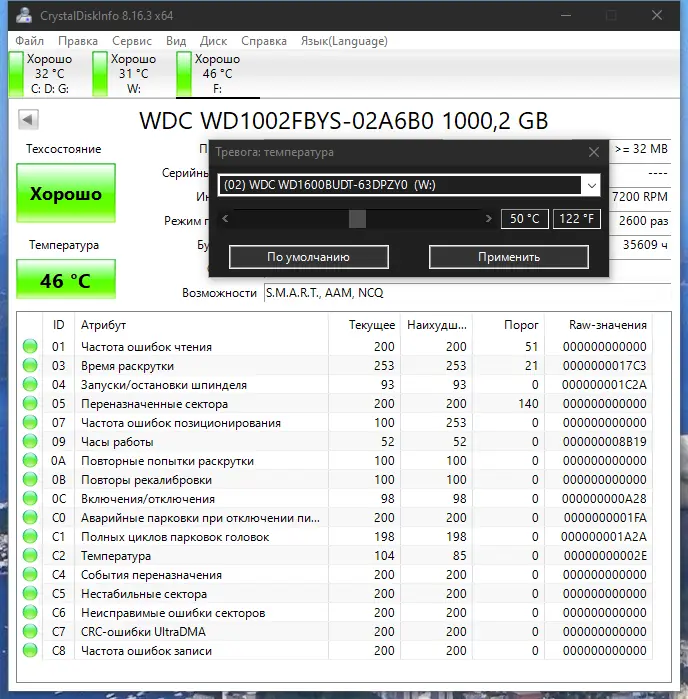
Task: Select row Нестабильные сектора
Action: pyautogui.click(x=335, y=593)
